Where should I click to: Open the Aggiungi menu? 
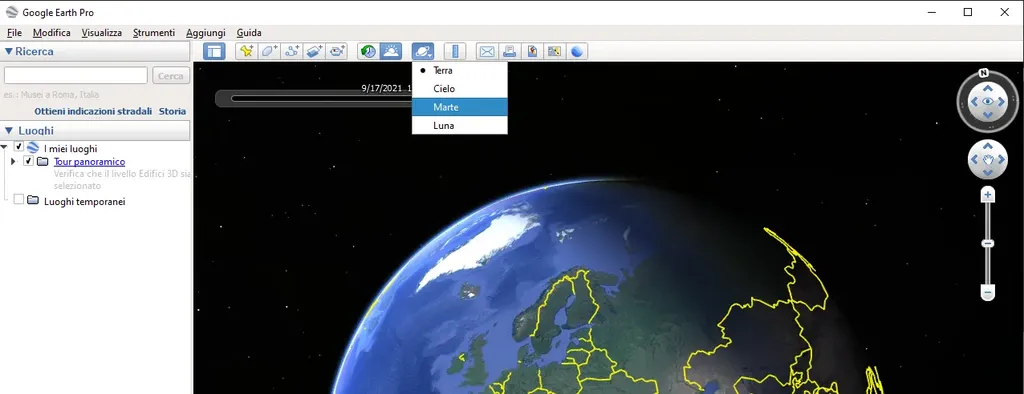[x=206, y=33]
